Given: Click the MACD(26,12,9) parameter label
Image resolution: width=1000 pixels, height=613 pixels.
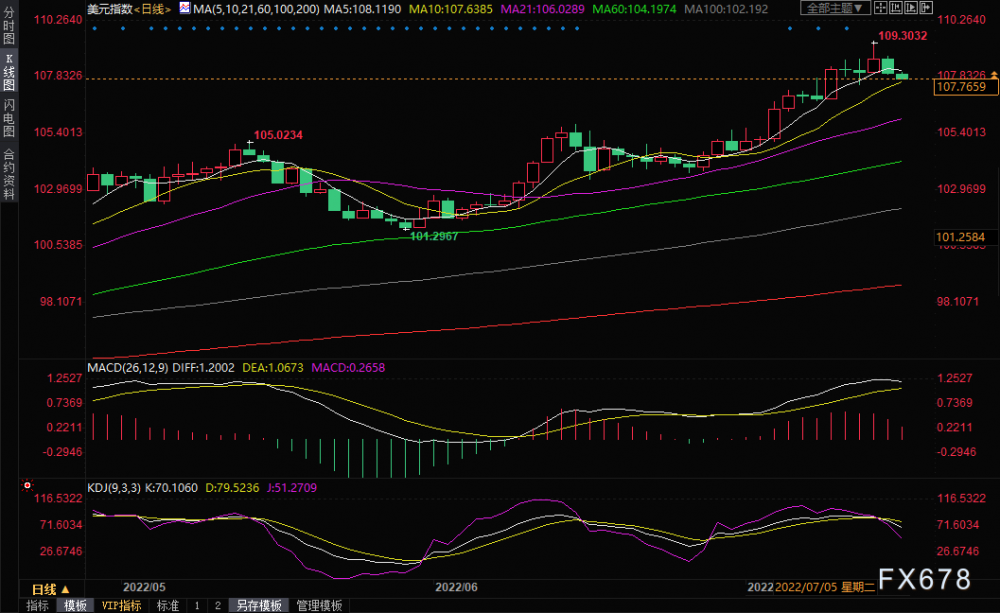Looking at the screenshot, I should [x=128, y=367].
